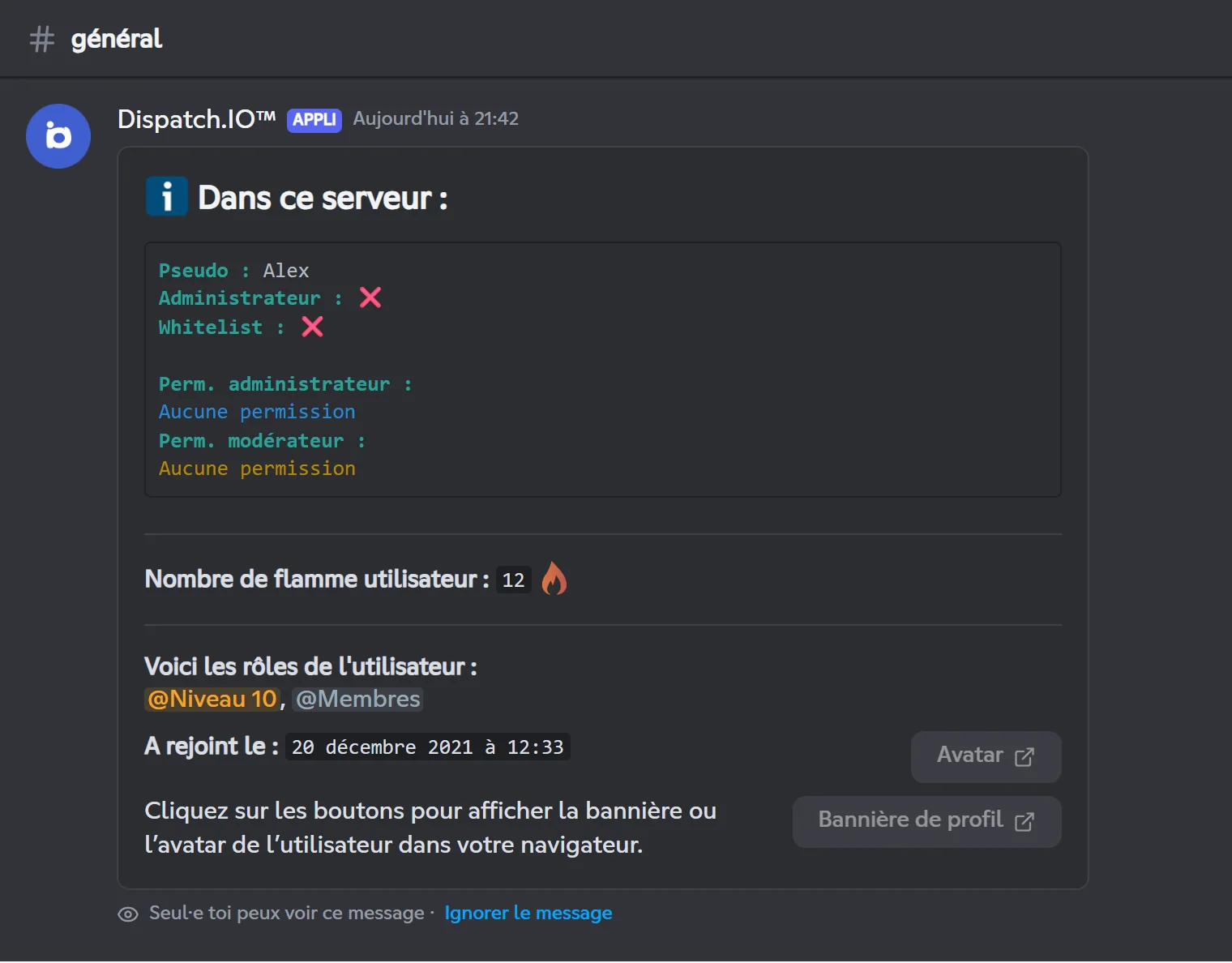Click the @Membres role mention

tap(357, 699)
